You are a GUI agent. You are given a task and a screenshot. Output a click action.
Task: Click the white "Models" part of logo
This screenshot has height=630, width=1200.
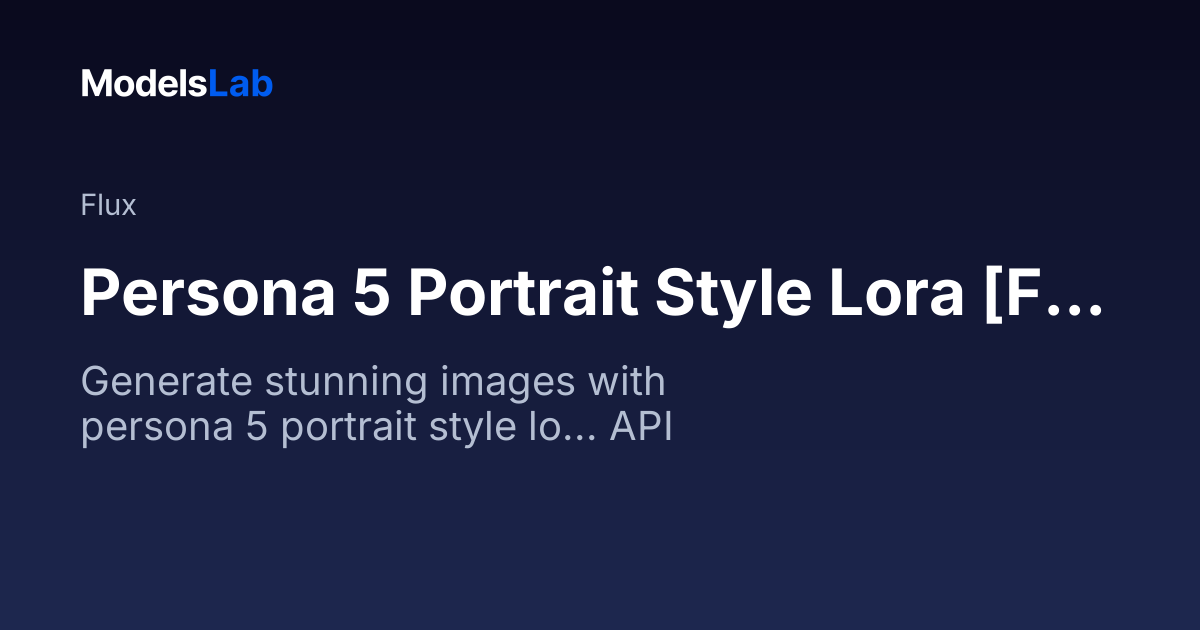(145, 84)
